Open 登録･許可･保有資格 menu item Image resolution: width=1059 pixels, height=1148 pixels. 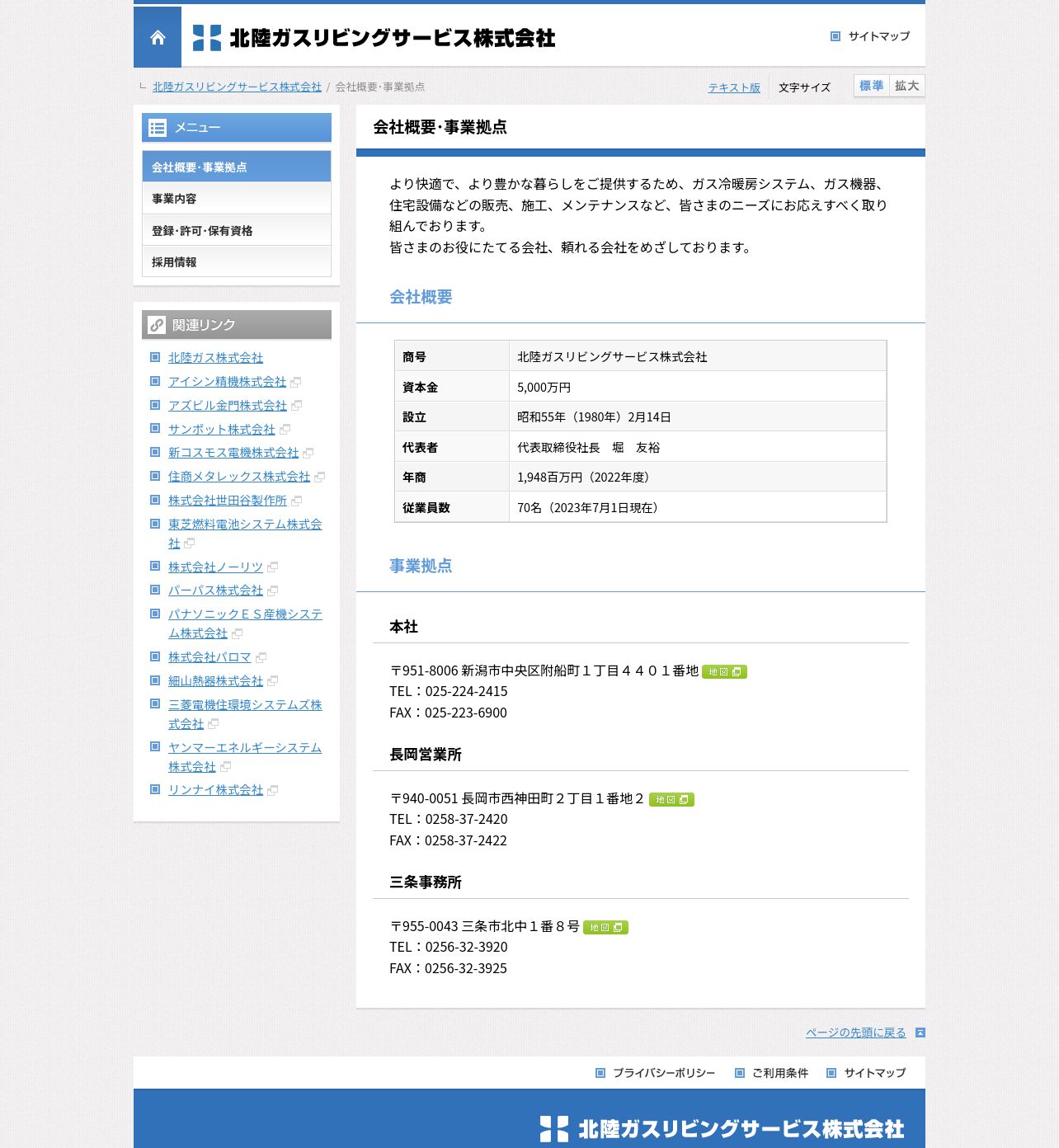click(237, 231)
